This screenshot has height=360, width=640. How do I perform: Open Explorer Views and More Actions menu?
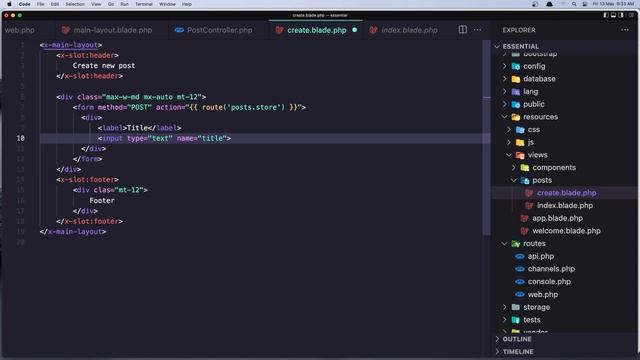click(x=624, y=30)
